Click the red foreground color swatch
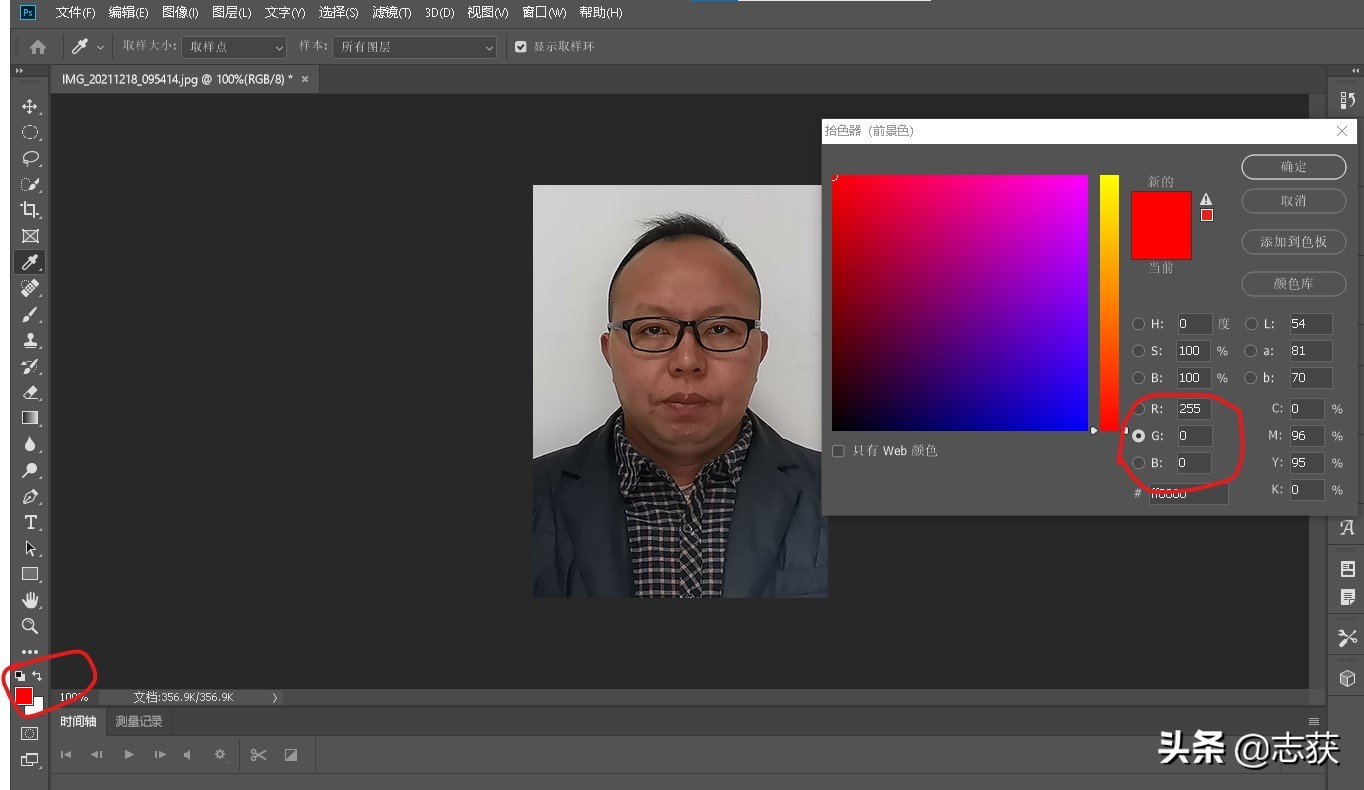Screen dimensions: 1364x790 coord(23,696)
